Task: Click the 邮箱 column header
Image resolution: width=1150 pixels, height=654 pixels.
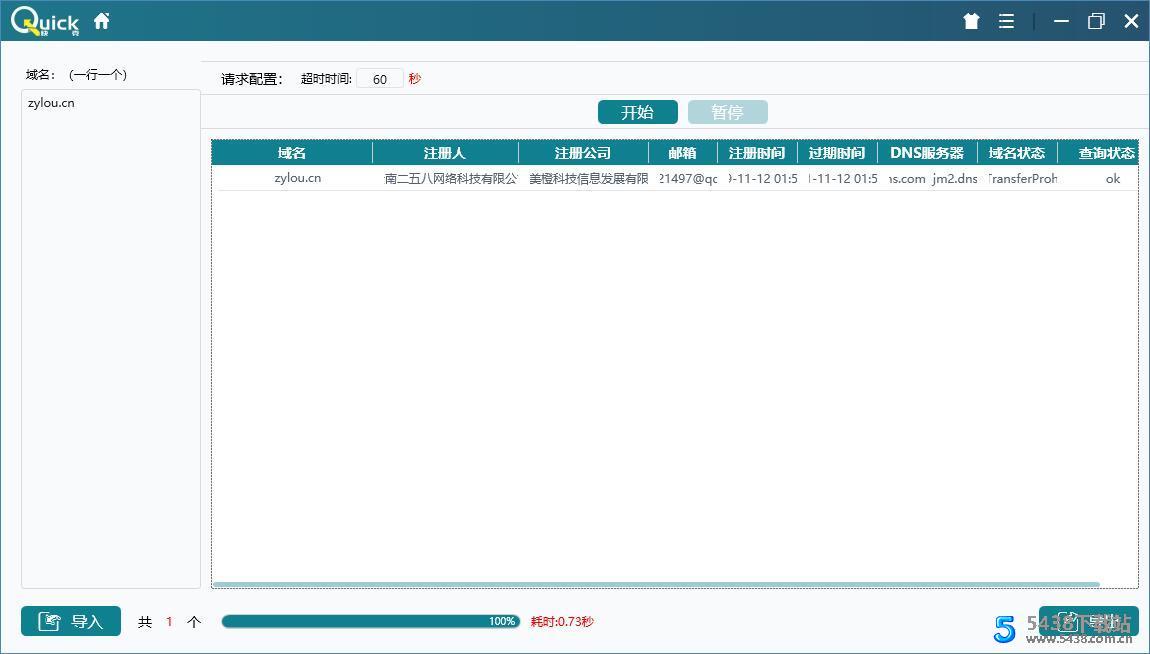Action: click(682, 152)
